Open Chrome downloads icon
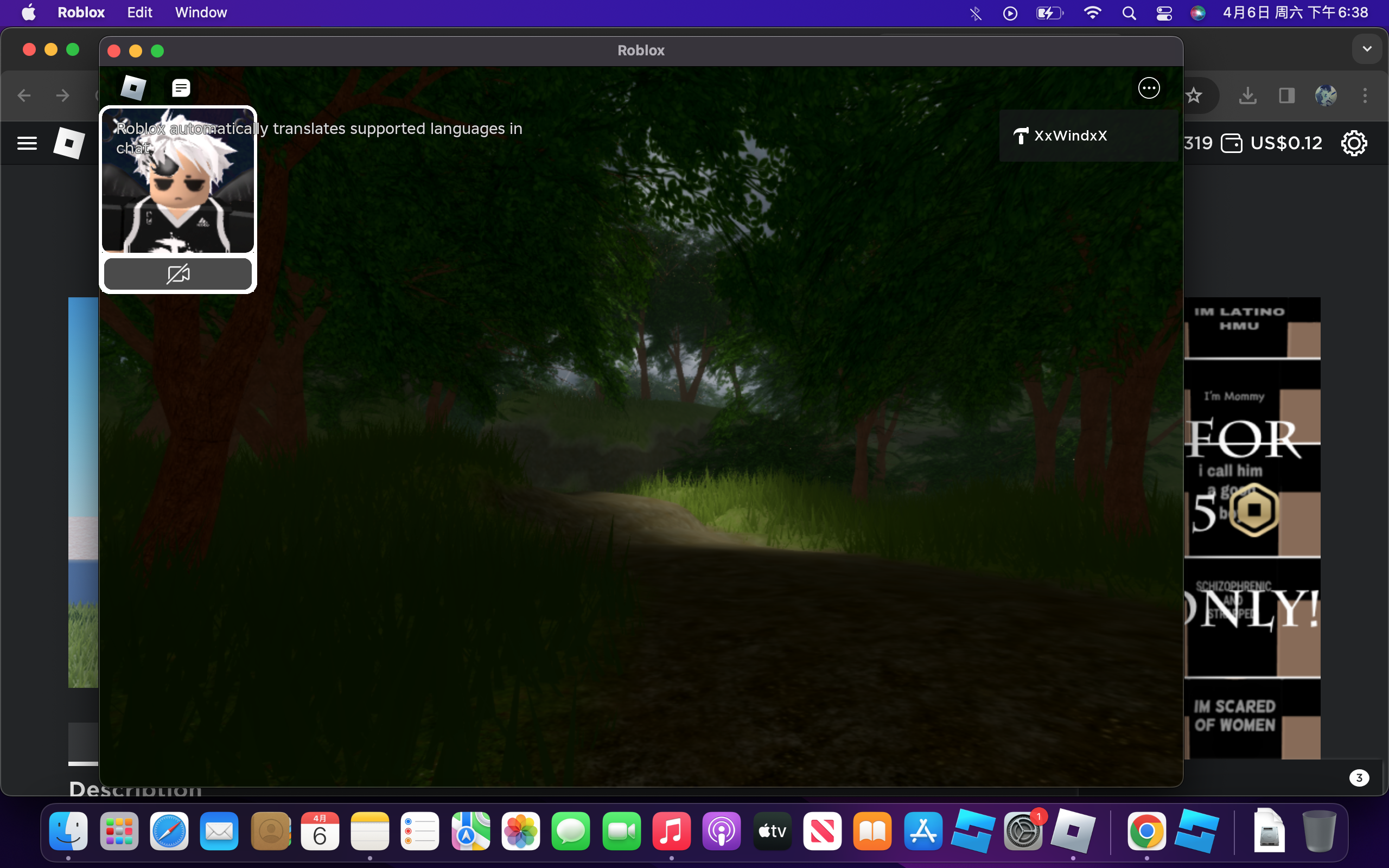1389x868 pixels. [1247, 95]
